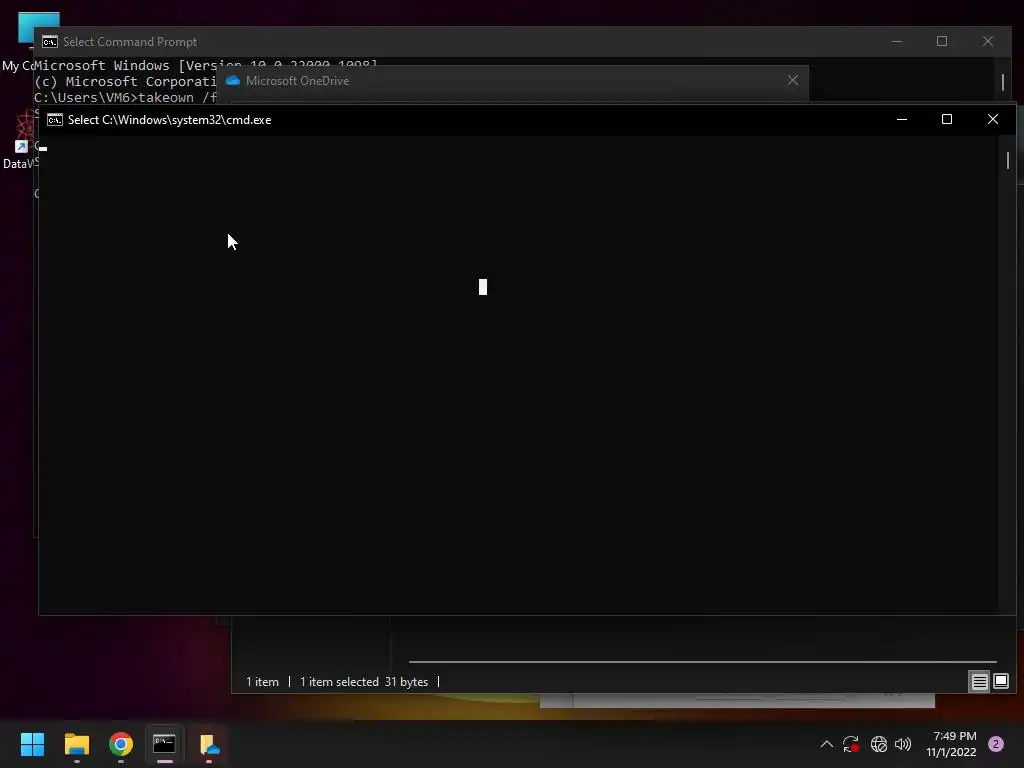Minimize the cmd.exe window
1024x768 pixels.
click(x=902, y=120)
